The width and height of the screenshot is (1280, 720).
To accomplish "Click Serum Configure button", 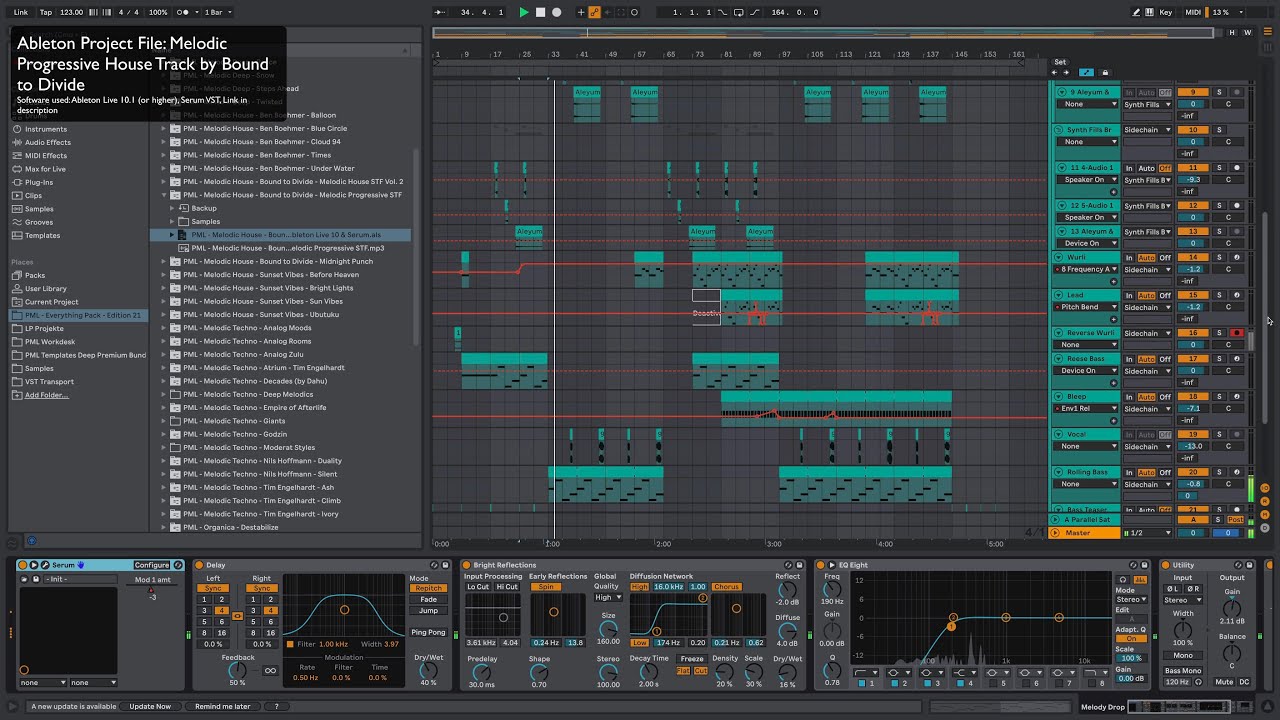I will (x=152, y=565).
